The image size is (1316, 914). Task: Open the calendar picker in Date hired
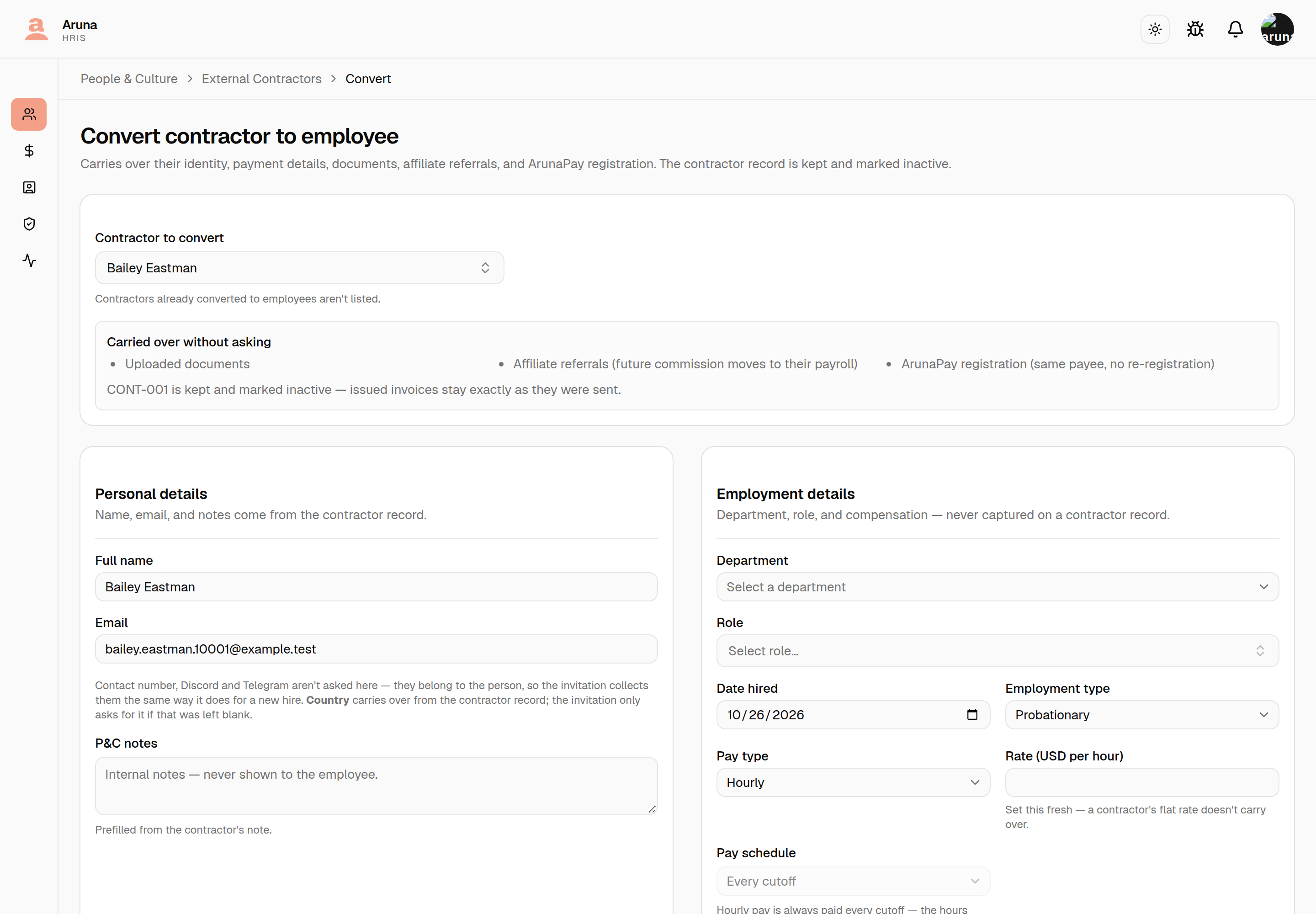(x=972, y=715)
